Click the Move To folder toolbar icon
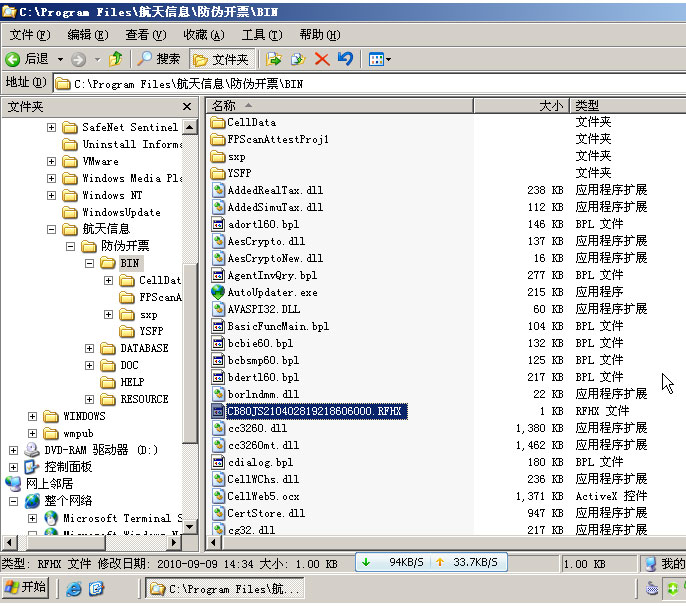 click(x=274, y=59)
